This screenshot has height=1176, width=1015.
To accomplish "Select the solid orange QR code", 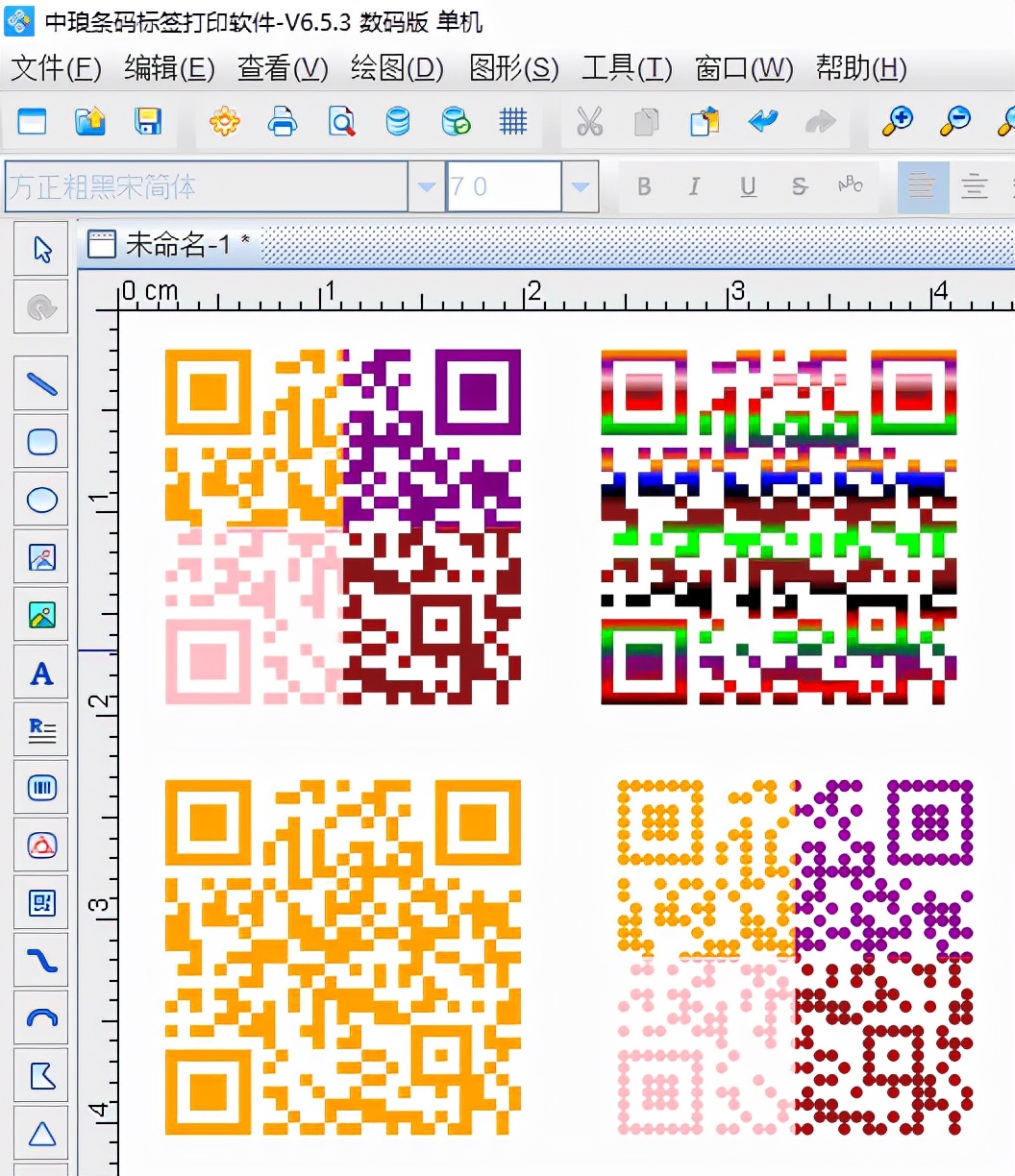I will click(x=343, y=958).
